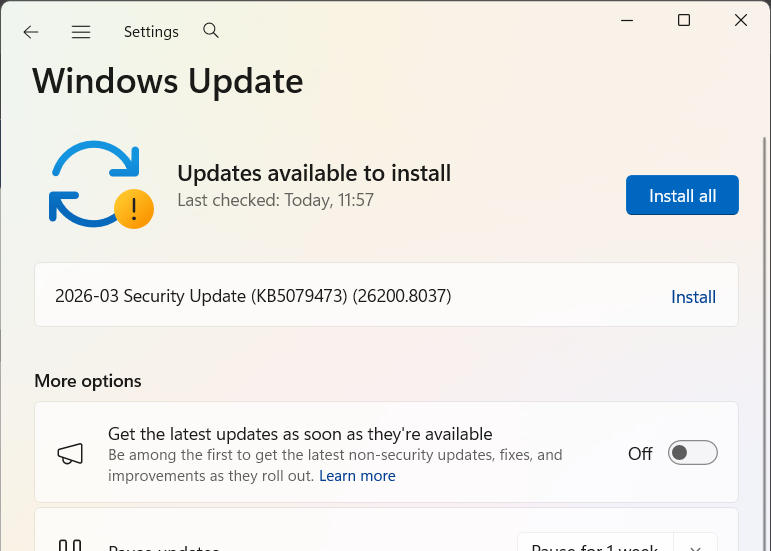This screenshot has width=771, height=551.
Task: Install the KB5079473 security update
Action: 693,297
